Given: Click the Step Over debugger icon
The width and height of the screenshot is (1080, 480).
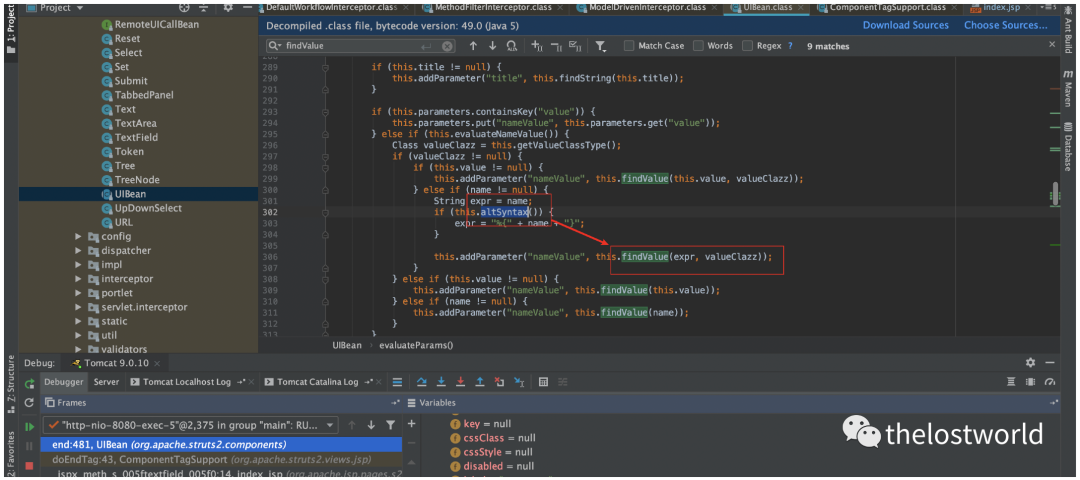Looking at the screenshot, I should (422, 382).
